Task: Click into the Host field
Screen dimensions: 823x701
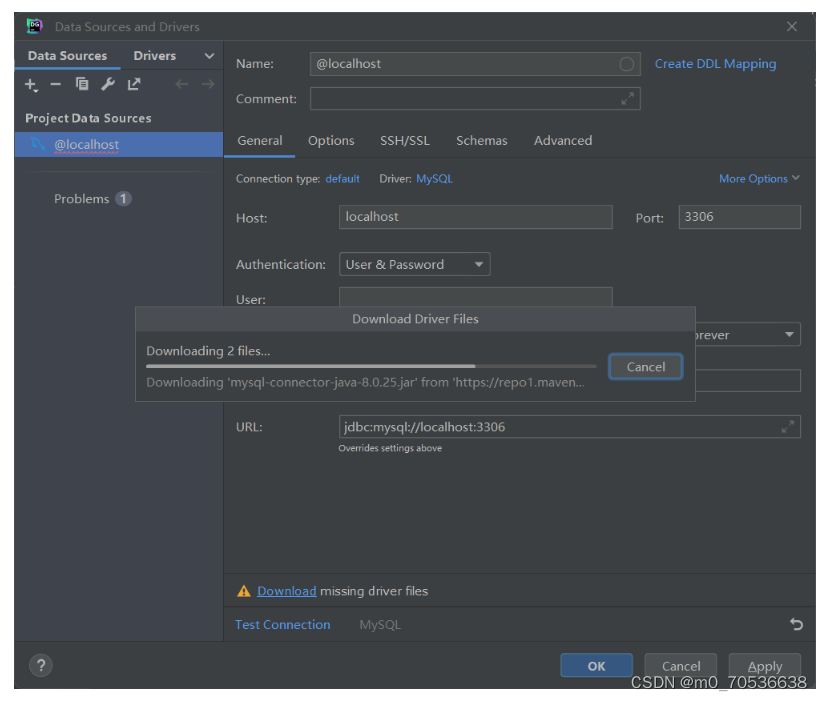Action: [x=476, y=217]
